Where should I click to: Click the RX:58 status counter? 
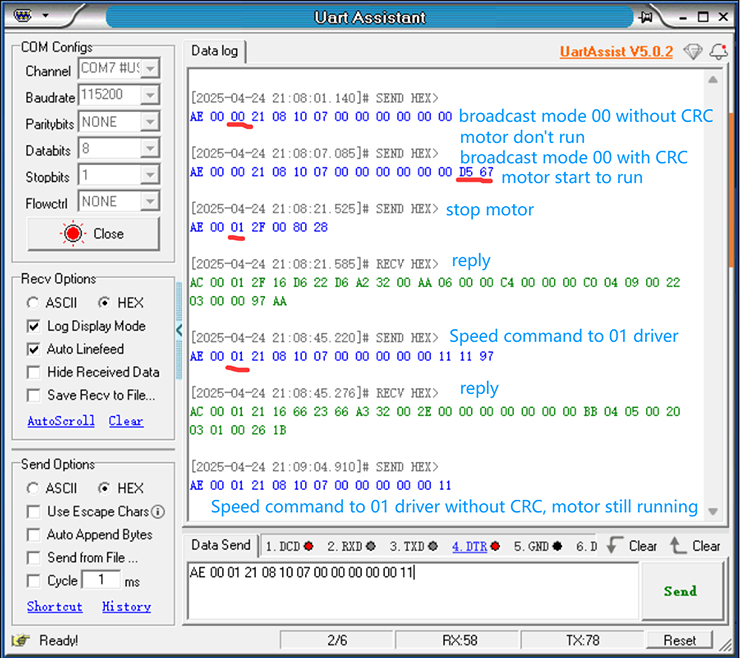pos(460,641)
